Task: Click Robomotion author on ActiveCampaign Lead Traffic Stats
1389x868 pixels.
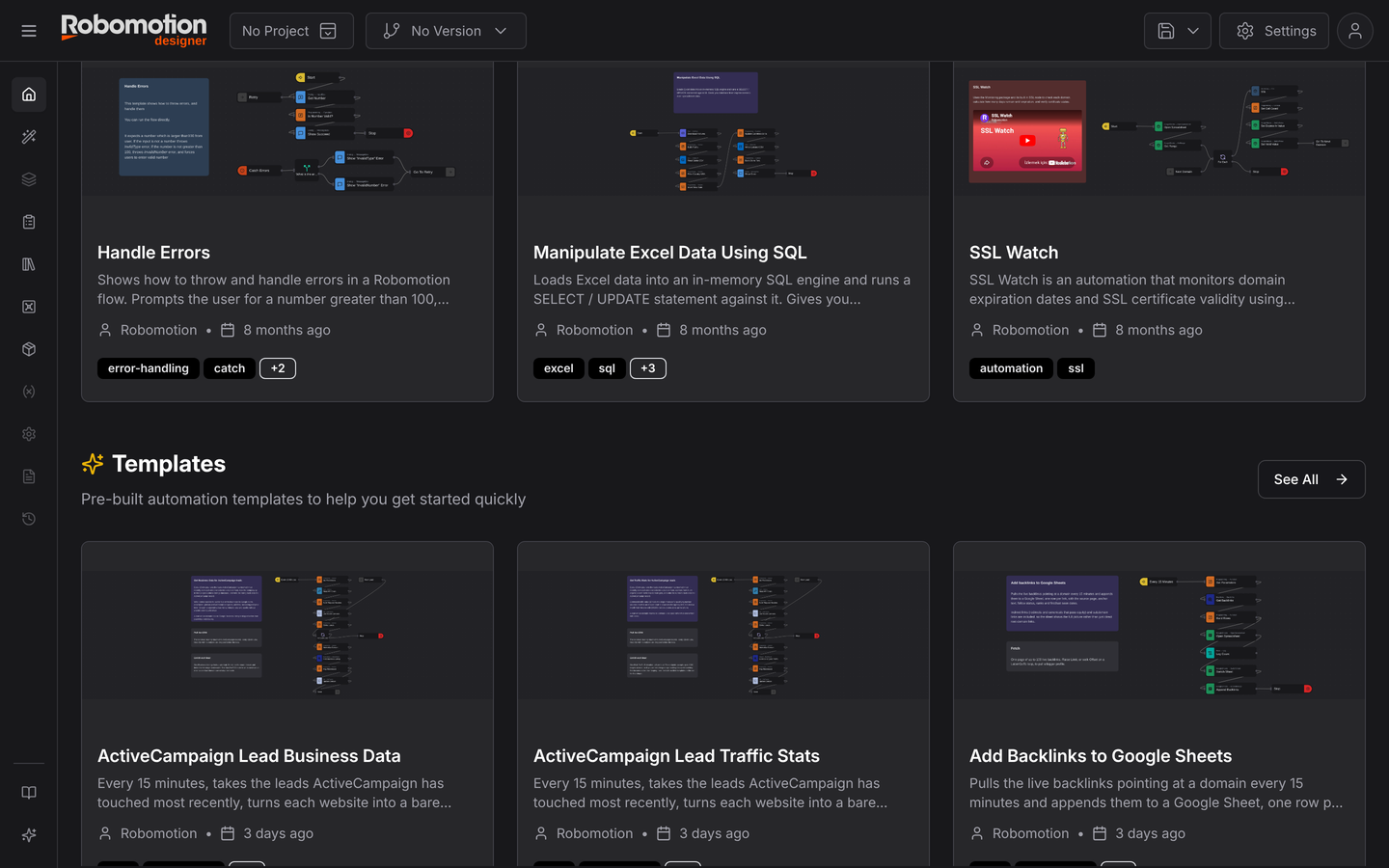Action: pyautogui.click(x=594, y=833)
